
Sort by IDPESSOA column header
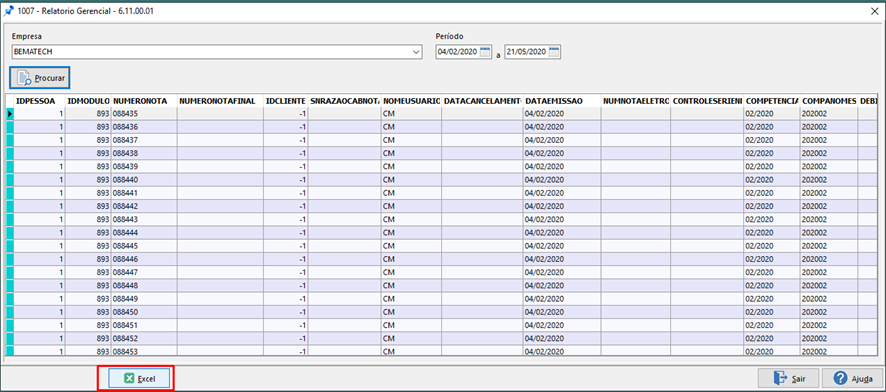40,101
